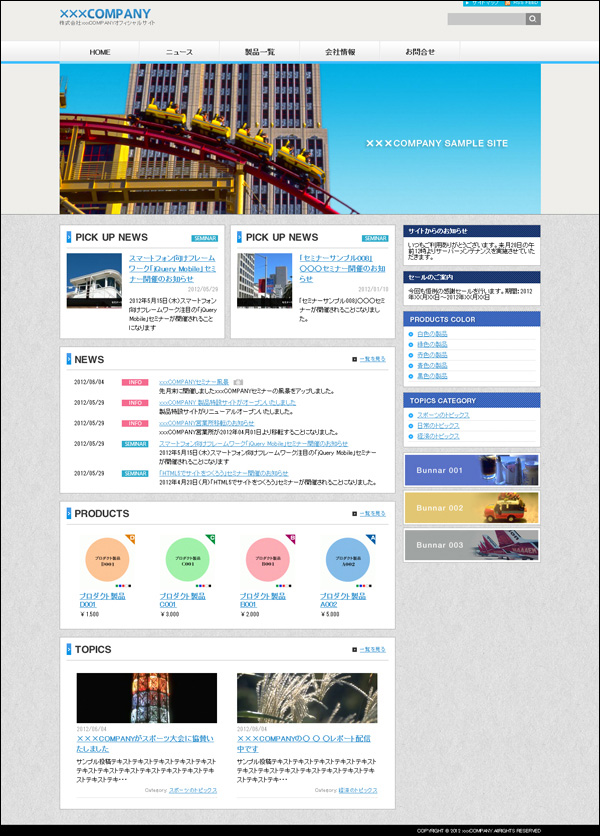Open the プロダクト製品 C001 link
This screenshot has width=600, height=836.
click(182, 600)
